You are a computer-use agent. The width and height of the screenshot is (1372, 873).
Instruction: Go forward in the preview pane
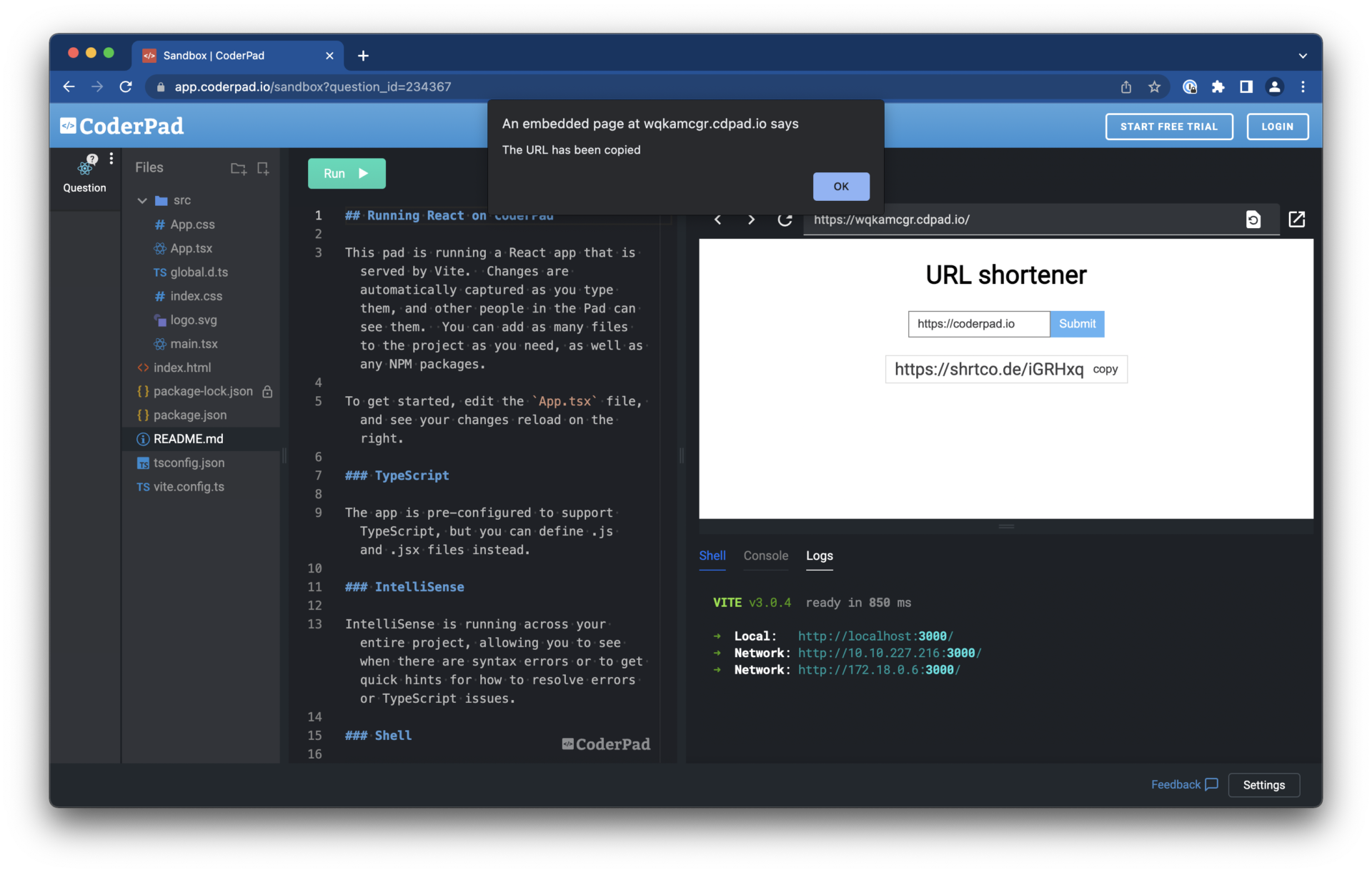[x=751, y=220]
